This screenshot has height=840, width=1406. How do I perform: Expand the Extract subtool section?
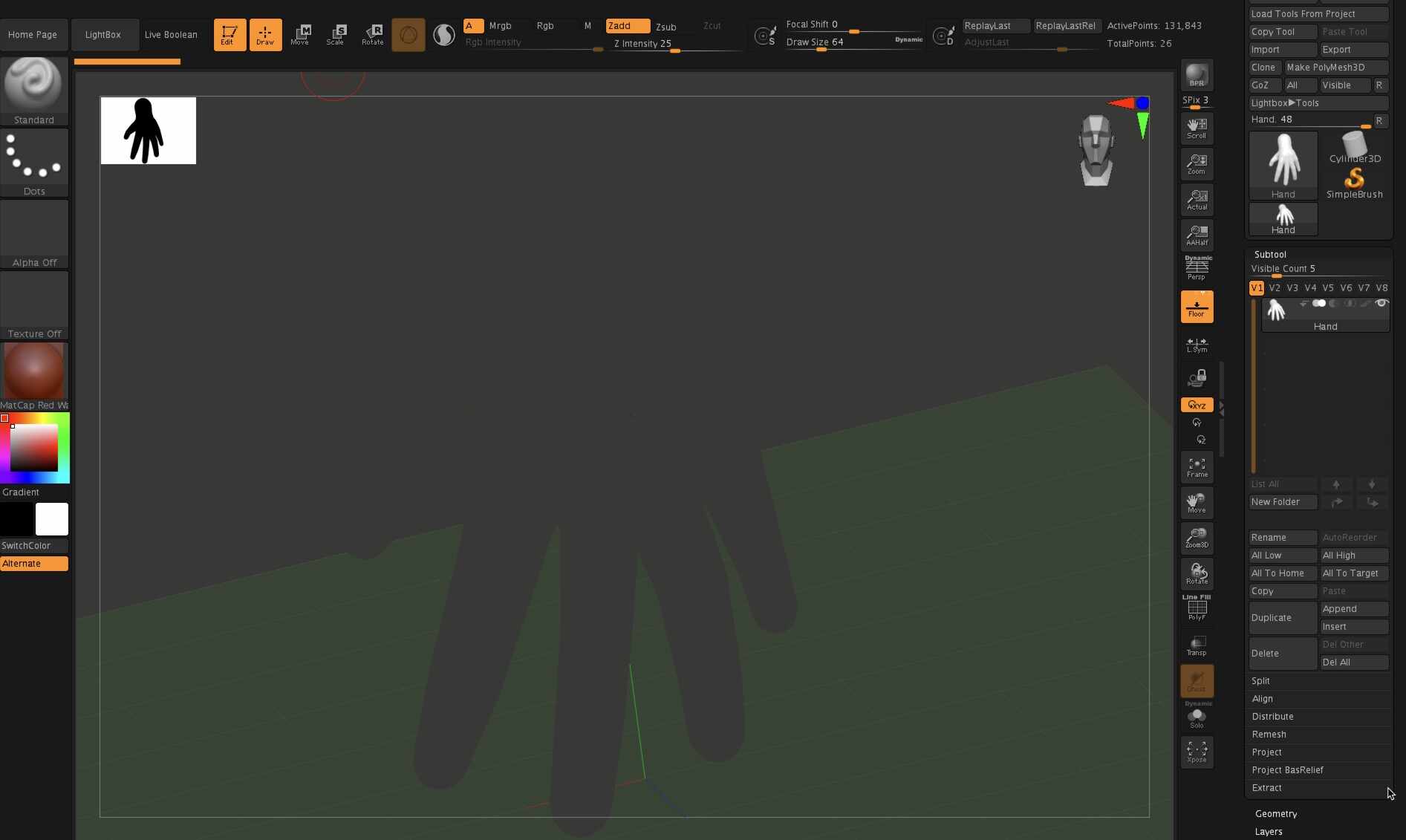[x=1266, y=788]
